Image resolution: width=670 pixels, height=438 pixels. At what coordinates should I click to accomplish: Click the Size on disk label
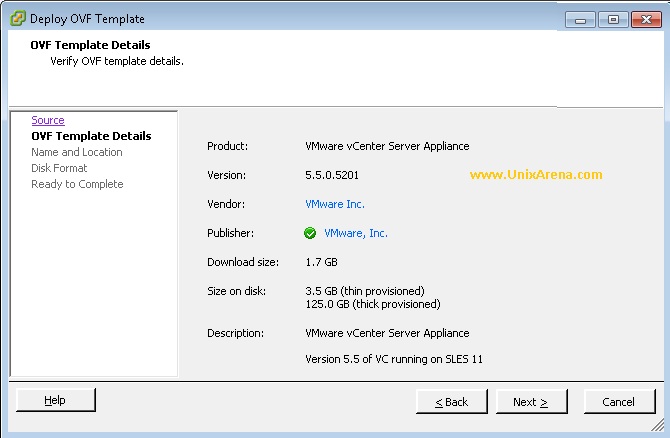[236, 291]
